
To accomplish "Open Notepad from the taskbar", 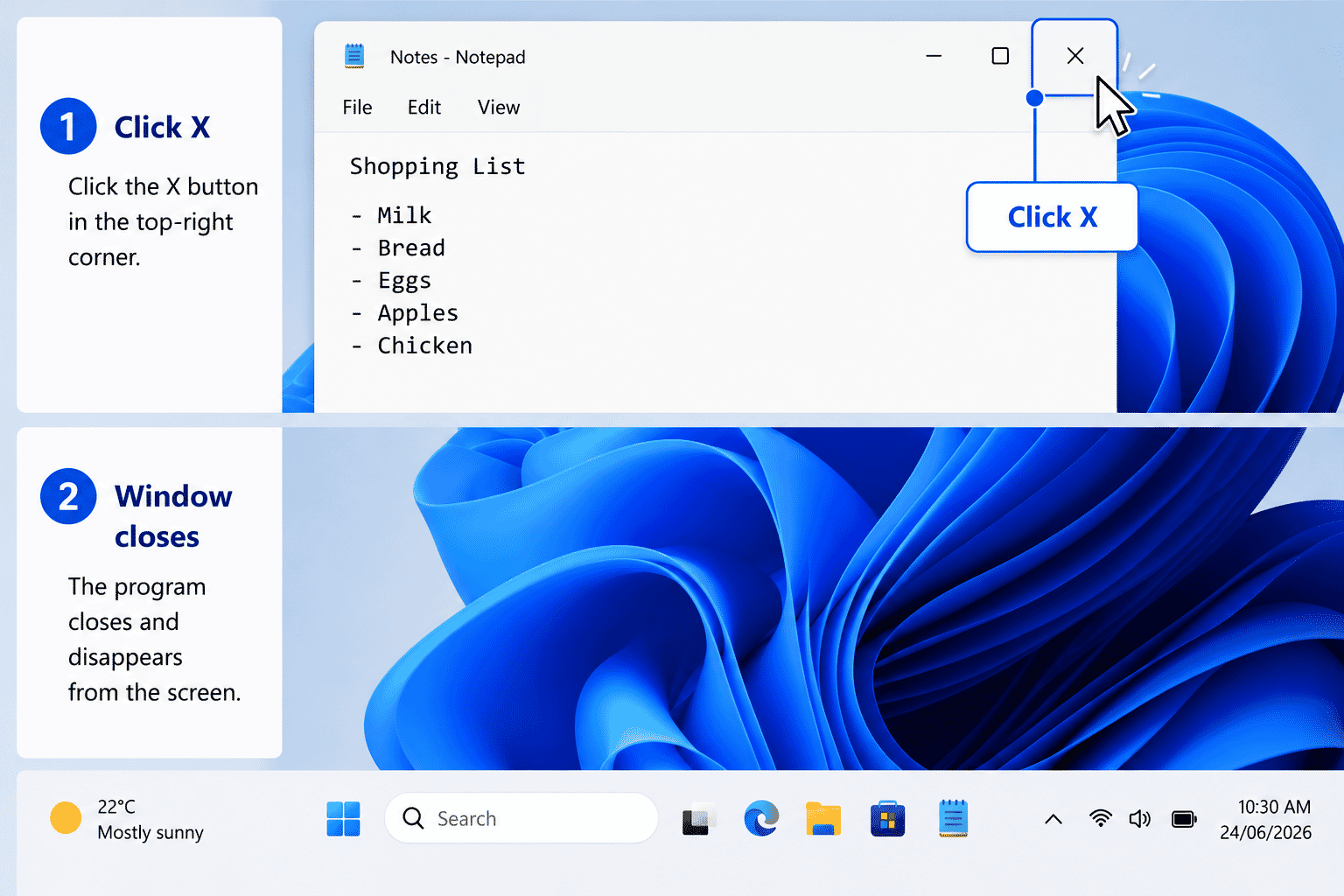I will tap(953, 819).
